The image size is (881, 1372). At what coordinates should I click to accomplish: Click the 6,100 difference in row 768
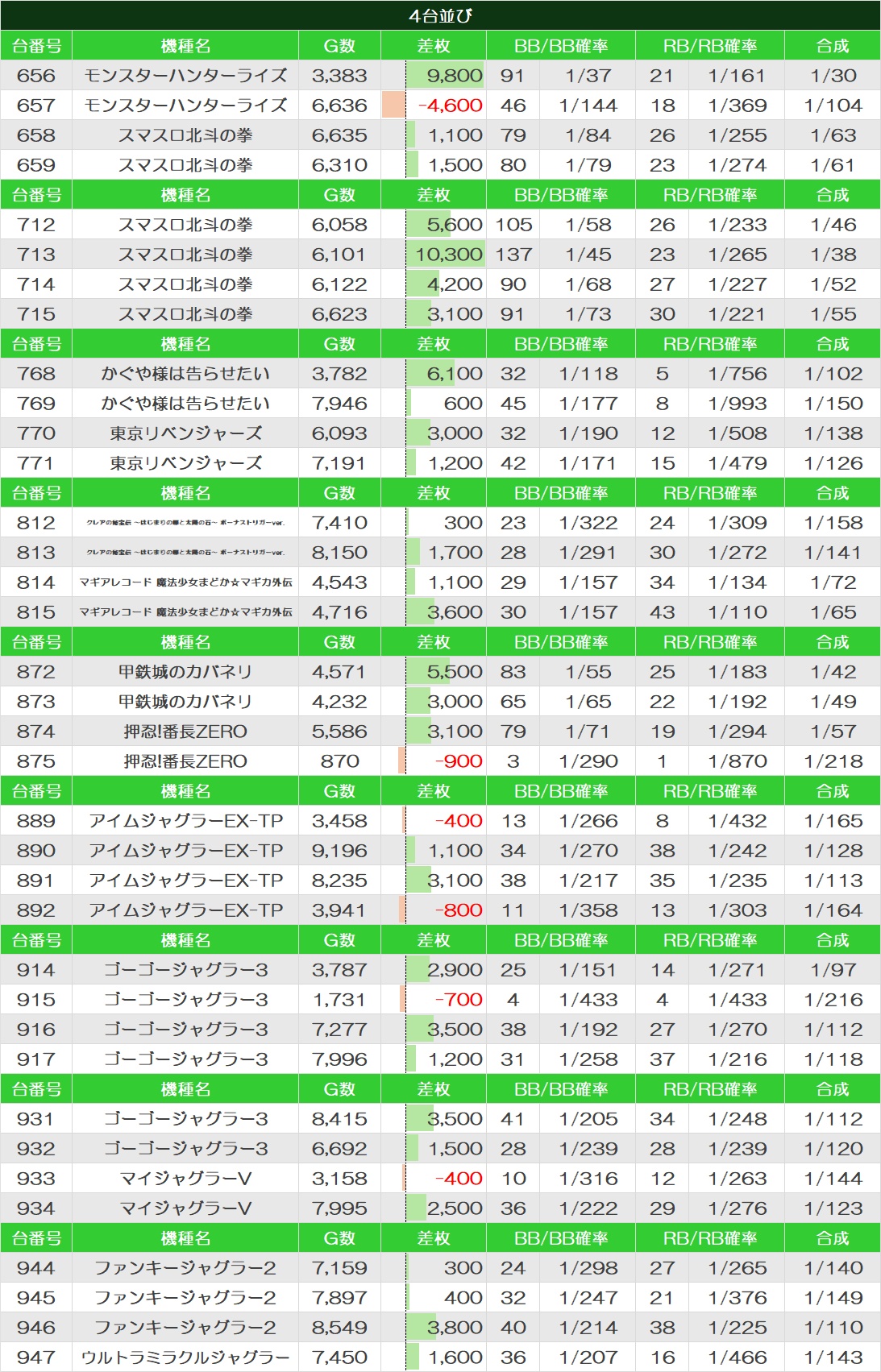point(455,374)
